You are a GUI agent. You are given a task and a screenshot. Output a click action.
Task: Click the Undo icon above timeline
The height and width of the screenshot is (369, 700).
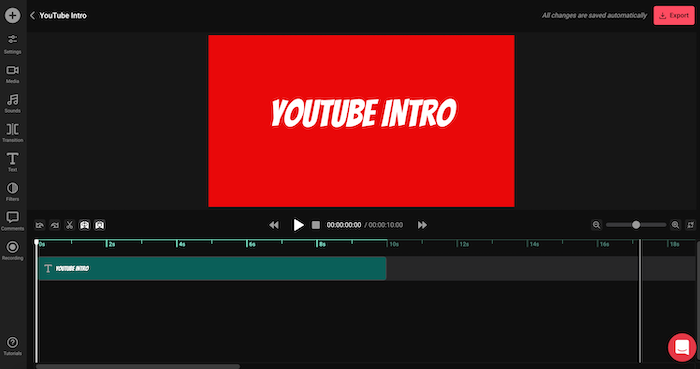pyautogui.click(x=40, y=225)
